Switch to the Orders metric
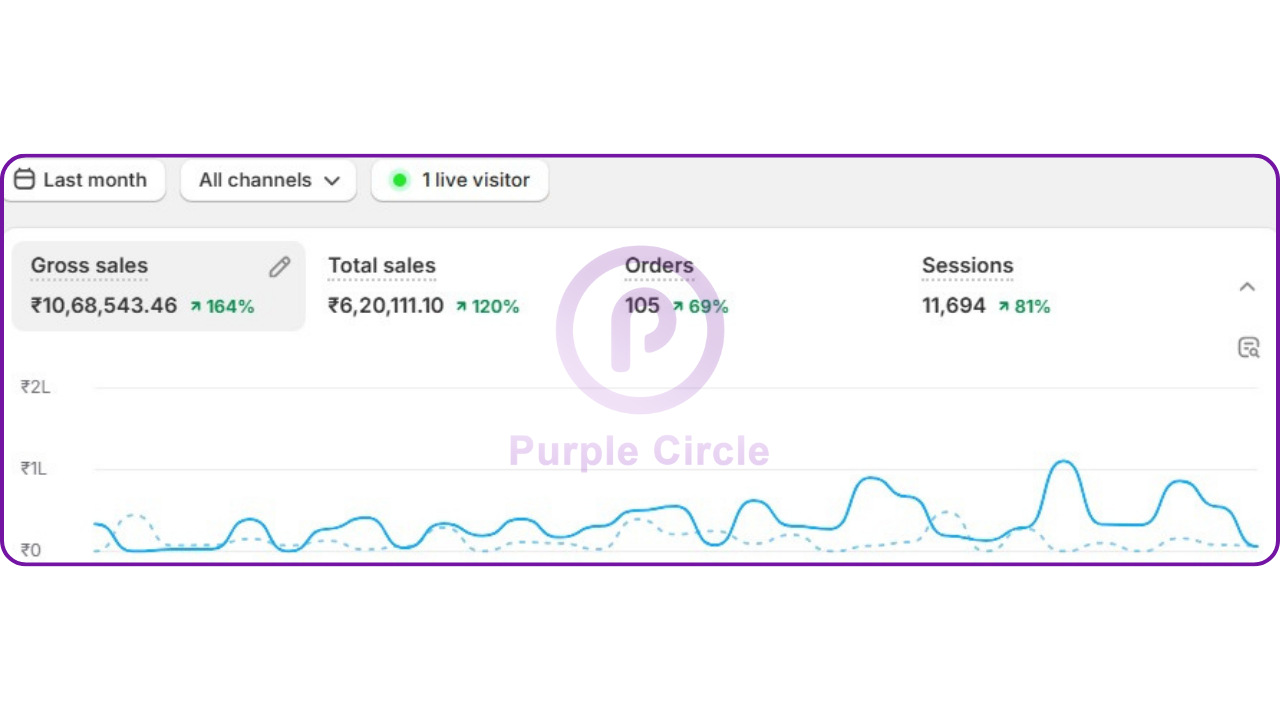The height and width of the screenshot is (720, 1280). click(x=659, y=266)
